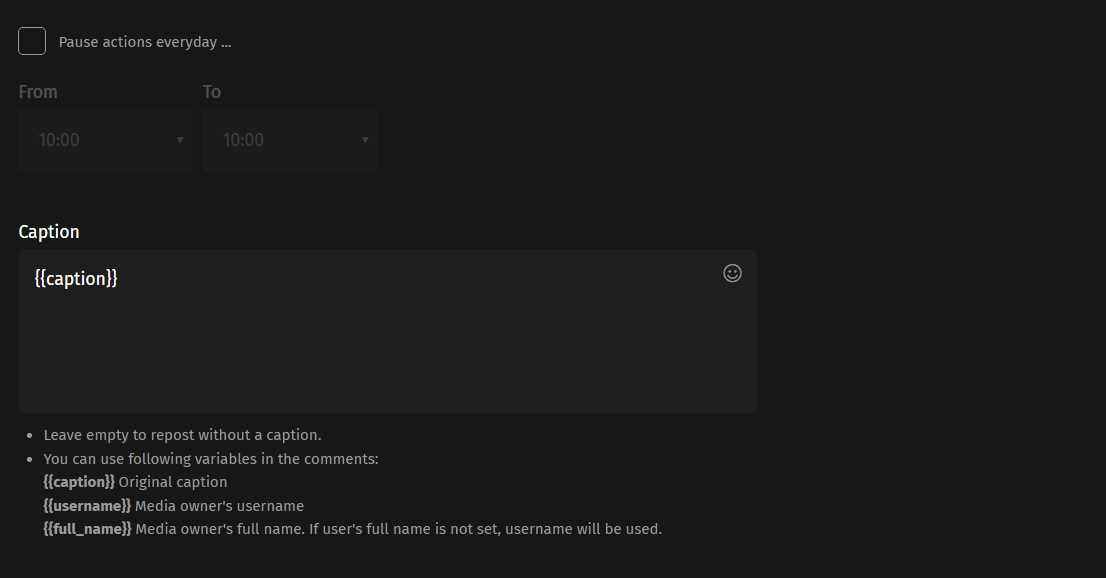This screenshot has height=578, width=1106.
Task: Click the bold {{full_name}} variable hint
Action: (87, 529)
